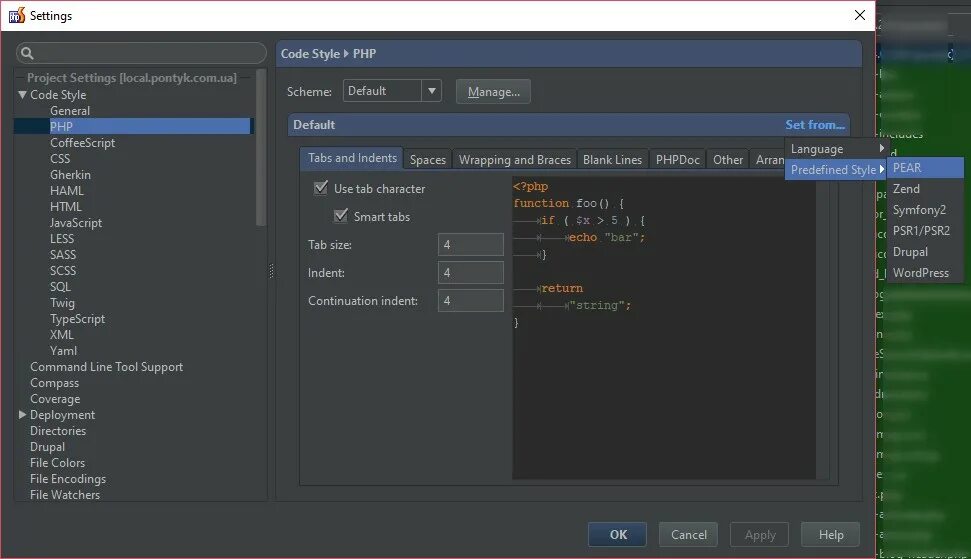Image resolution: width=971 pixels, height=559 pixels.
Task: Choose the Drupal predefined style
Action: click(925, 252)
